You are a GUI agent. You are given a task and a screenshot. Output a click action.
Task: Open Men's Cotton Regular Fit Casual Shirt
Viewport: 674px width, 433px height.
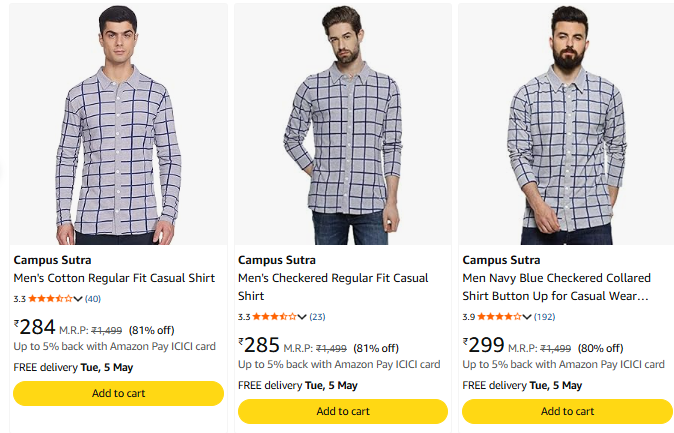107,278
